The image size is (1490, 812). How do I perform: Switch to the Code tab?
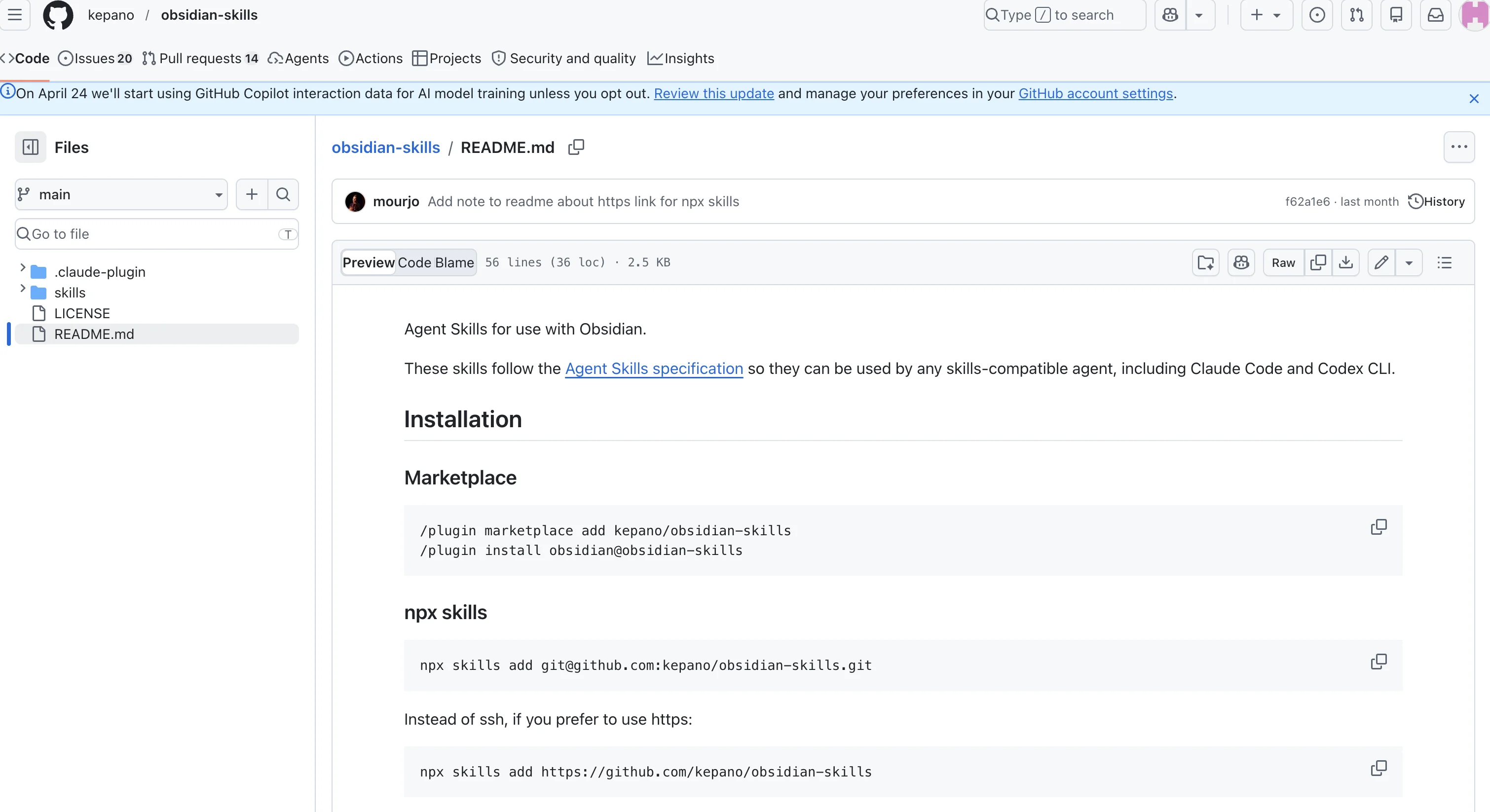pyautogui.click(x=25, y=58)
